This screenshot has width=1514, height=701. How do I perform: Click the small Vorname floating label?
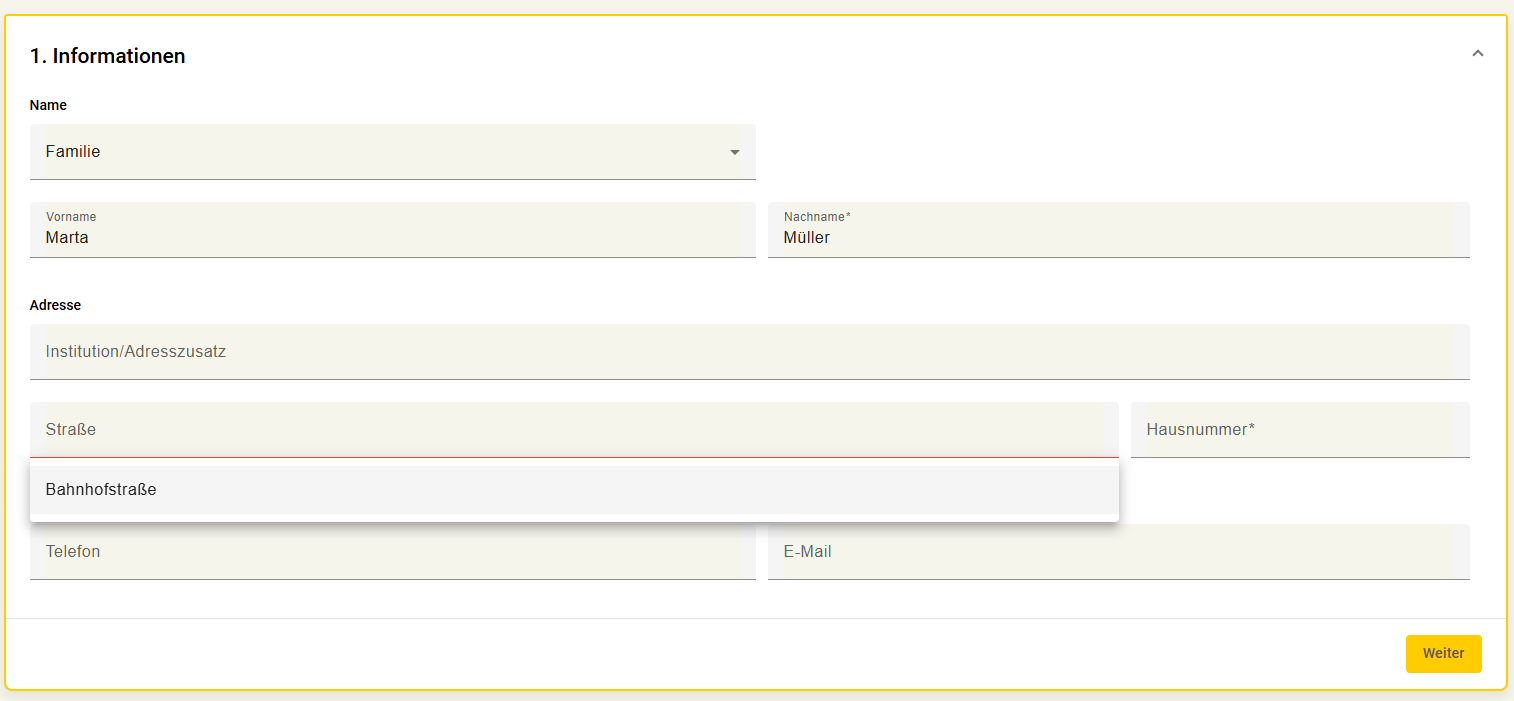71,217
